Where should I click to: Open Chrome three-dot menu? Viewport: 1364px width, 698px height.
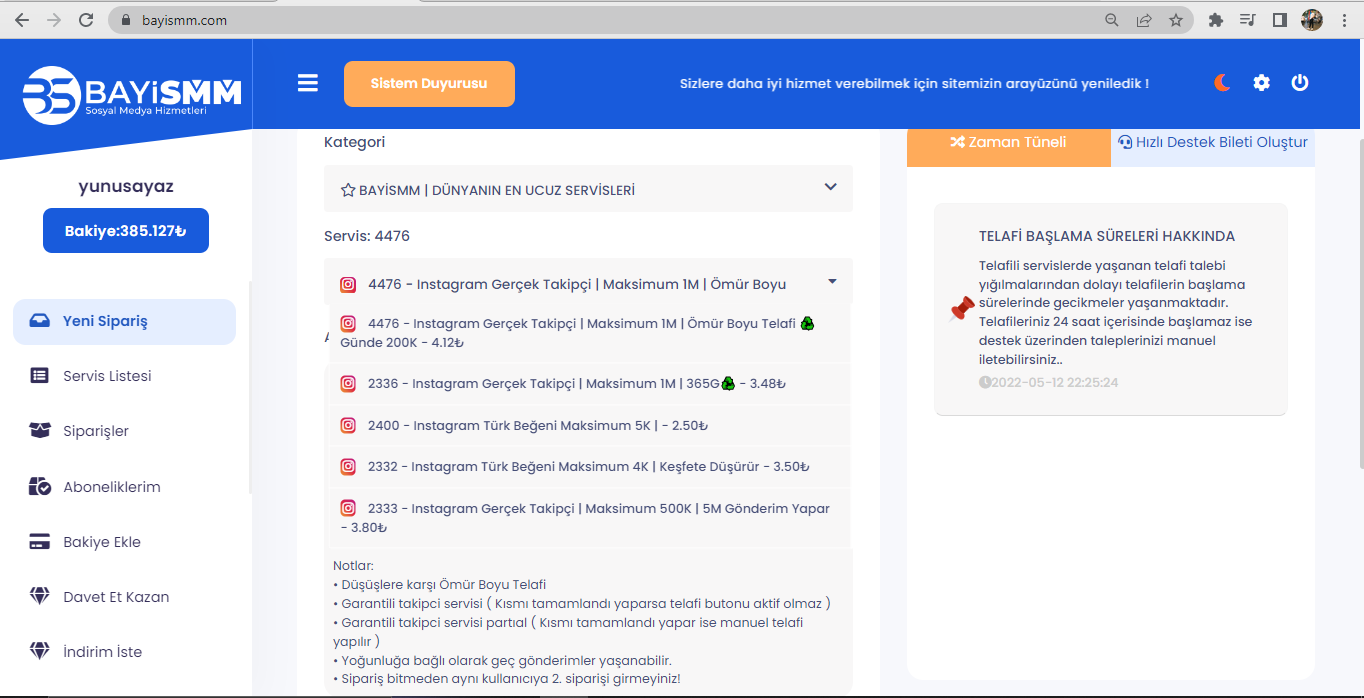(x=1343, y=19)
